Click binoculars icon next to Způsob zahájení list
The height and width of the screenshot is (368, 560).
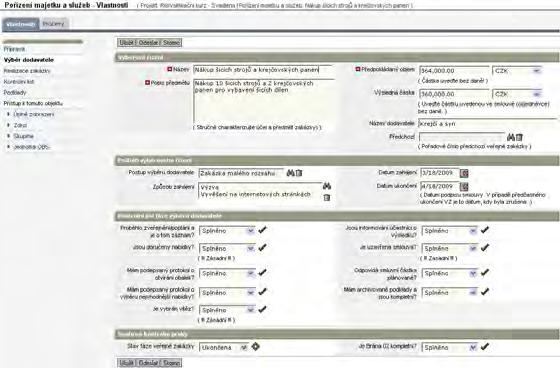(x=327, y=186)
